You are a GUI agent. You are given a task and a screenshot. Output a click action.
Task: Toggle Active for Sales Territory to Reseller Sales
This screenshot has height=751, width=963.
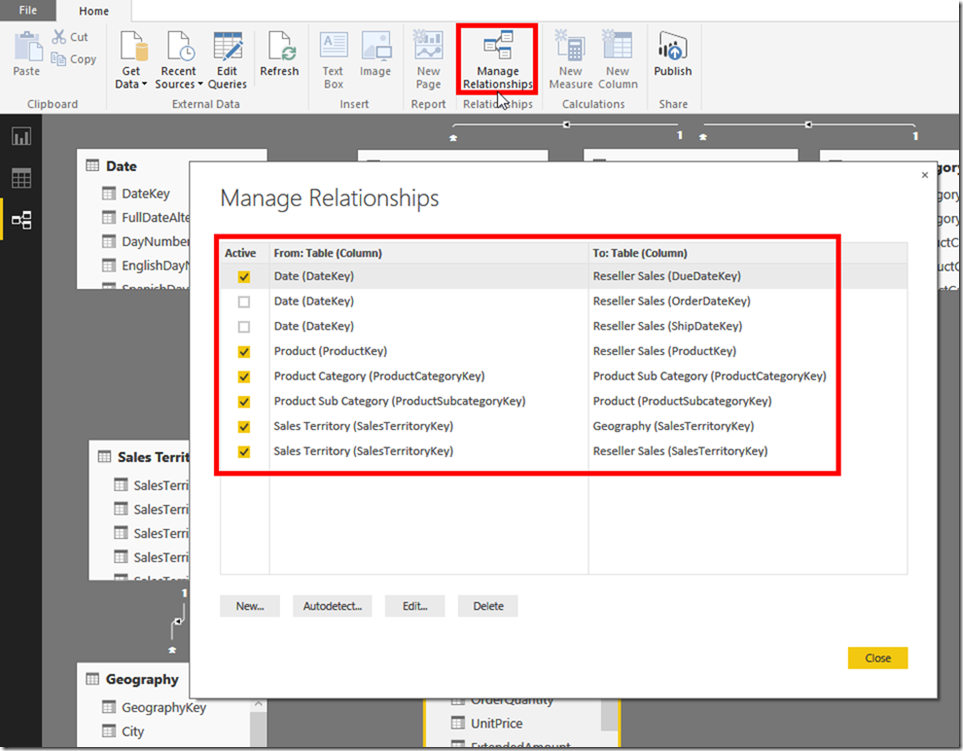244,452
